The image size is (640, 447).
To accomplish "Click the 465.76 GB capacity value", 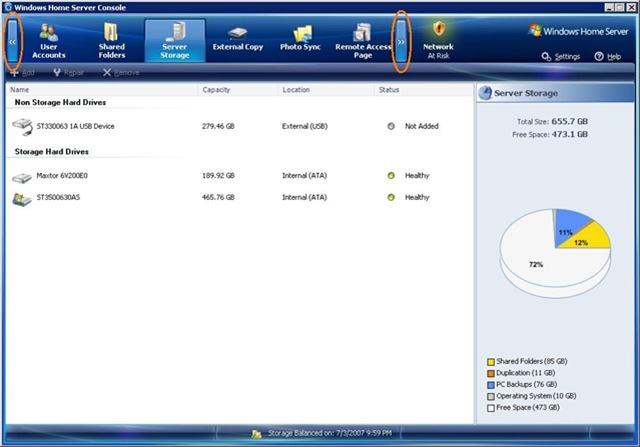I will click(x=218, y=197).
